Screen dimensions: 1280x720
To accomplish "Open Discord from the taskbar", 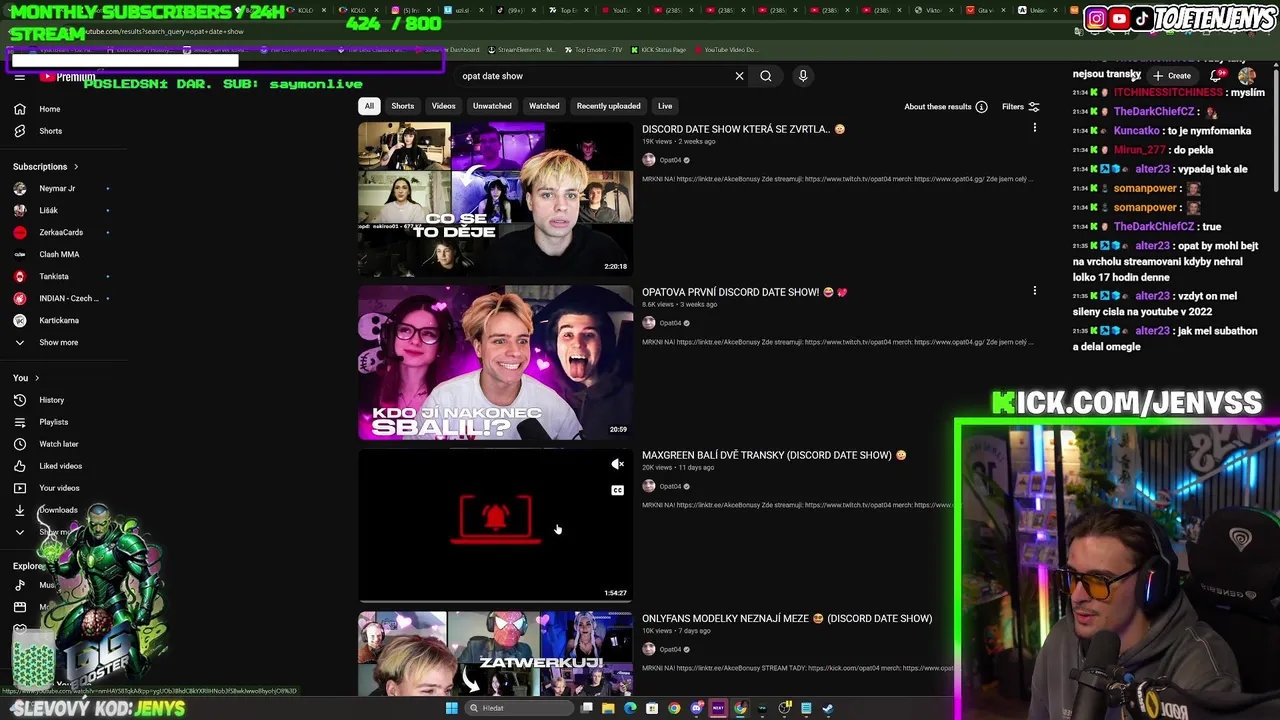I will click(x=696, y=708).
